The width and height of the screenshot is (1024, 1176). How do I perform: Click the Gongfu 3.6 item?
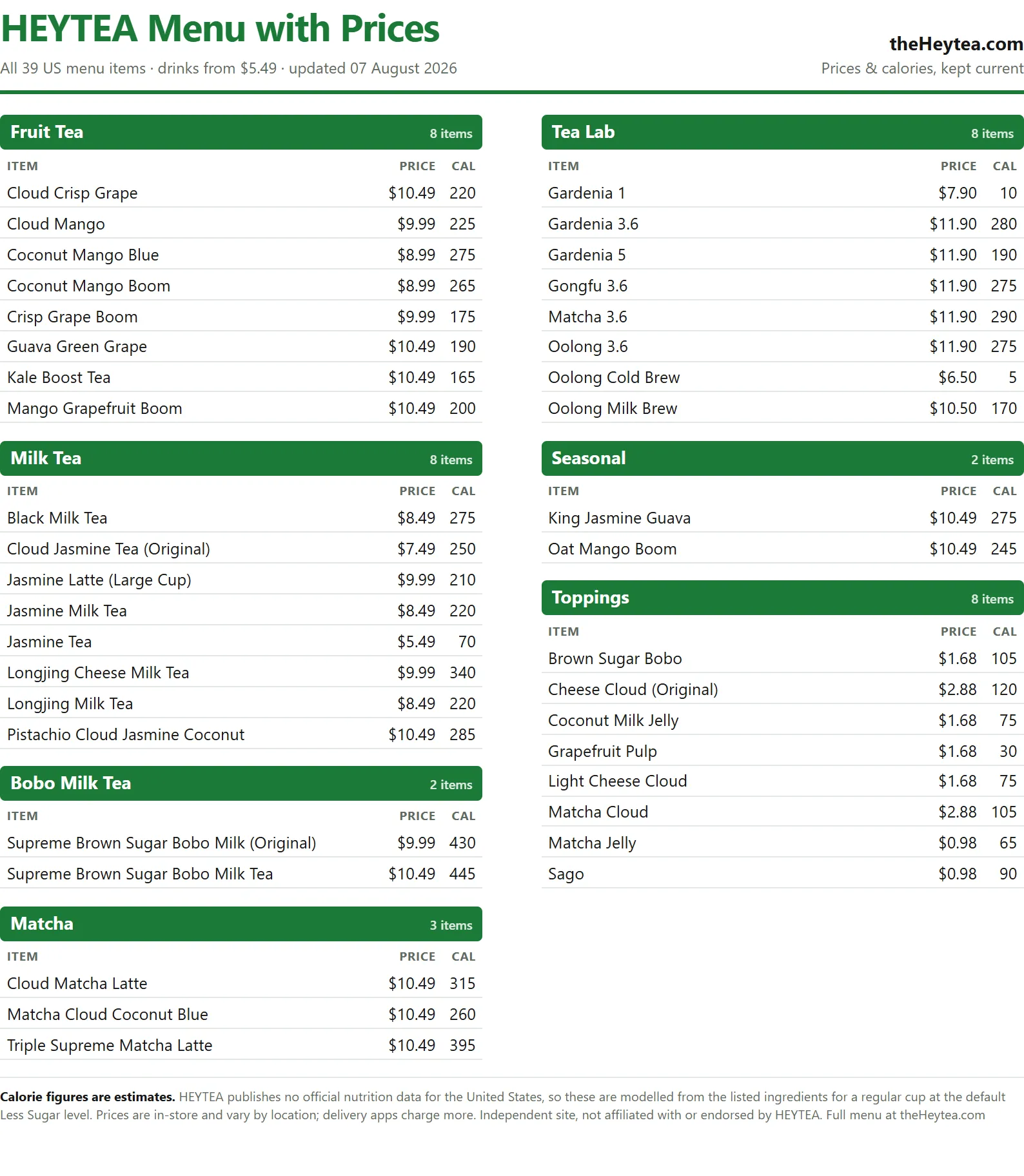[782, 286]
